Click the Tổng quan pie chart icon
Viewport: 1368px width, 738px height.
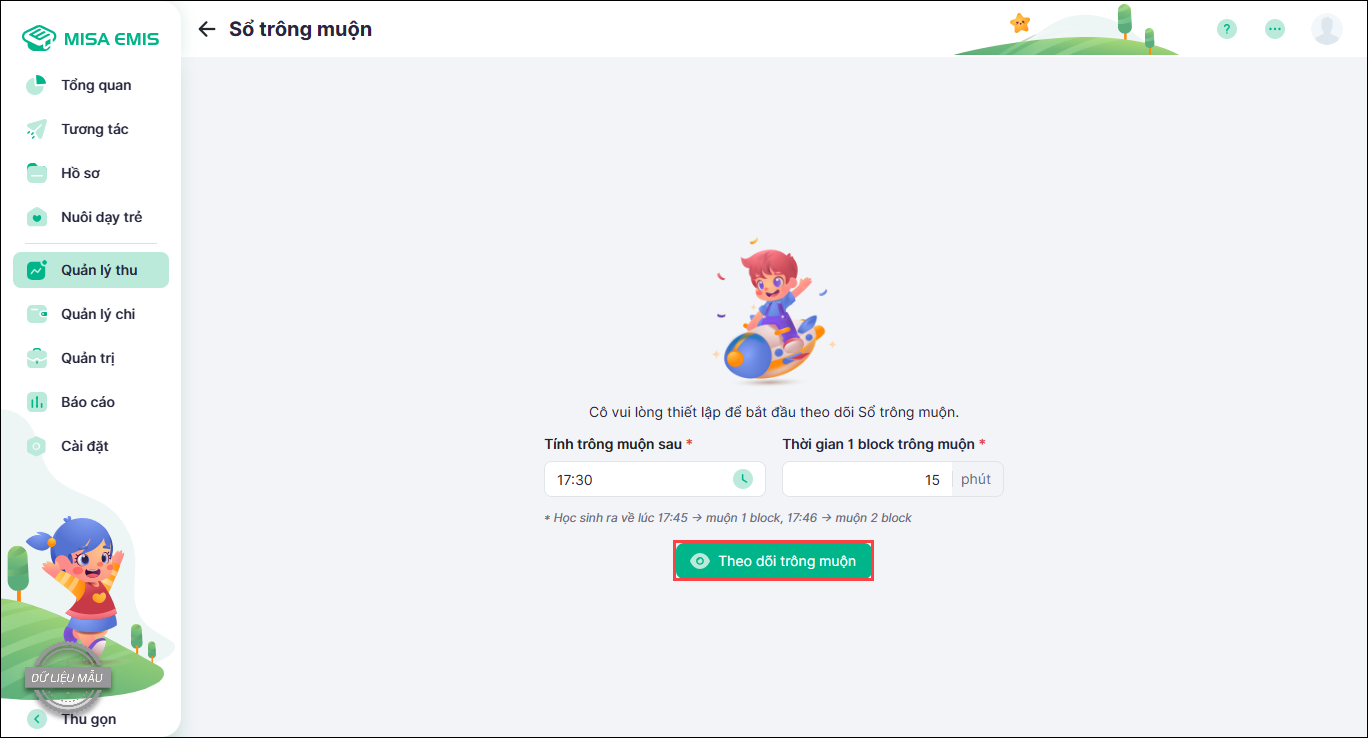pyautogui.click(x=36, y=85)
